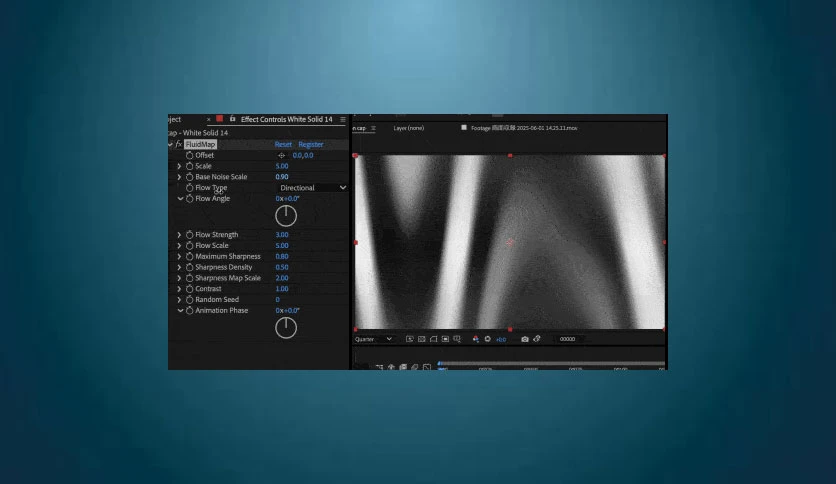836x484 pixels.
Task: Open the Flow Type Directional dropdown
Action: pos(313,188)
